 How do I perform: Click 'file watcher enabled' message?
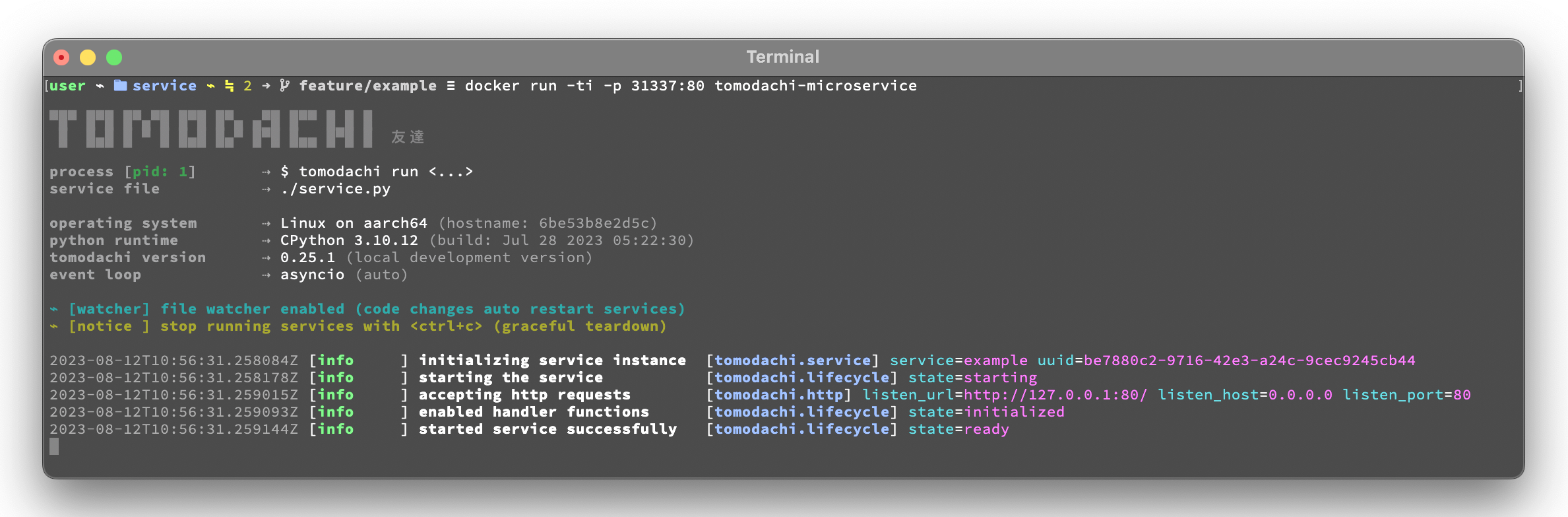click(252, 309)
